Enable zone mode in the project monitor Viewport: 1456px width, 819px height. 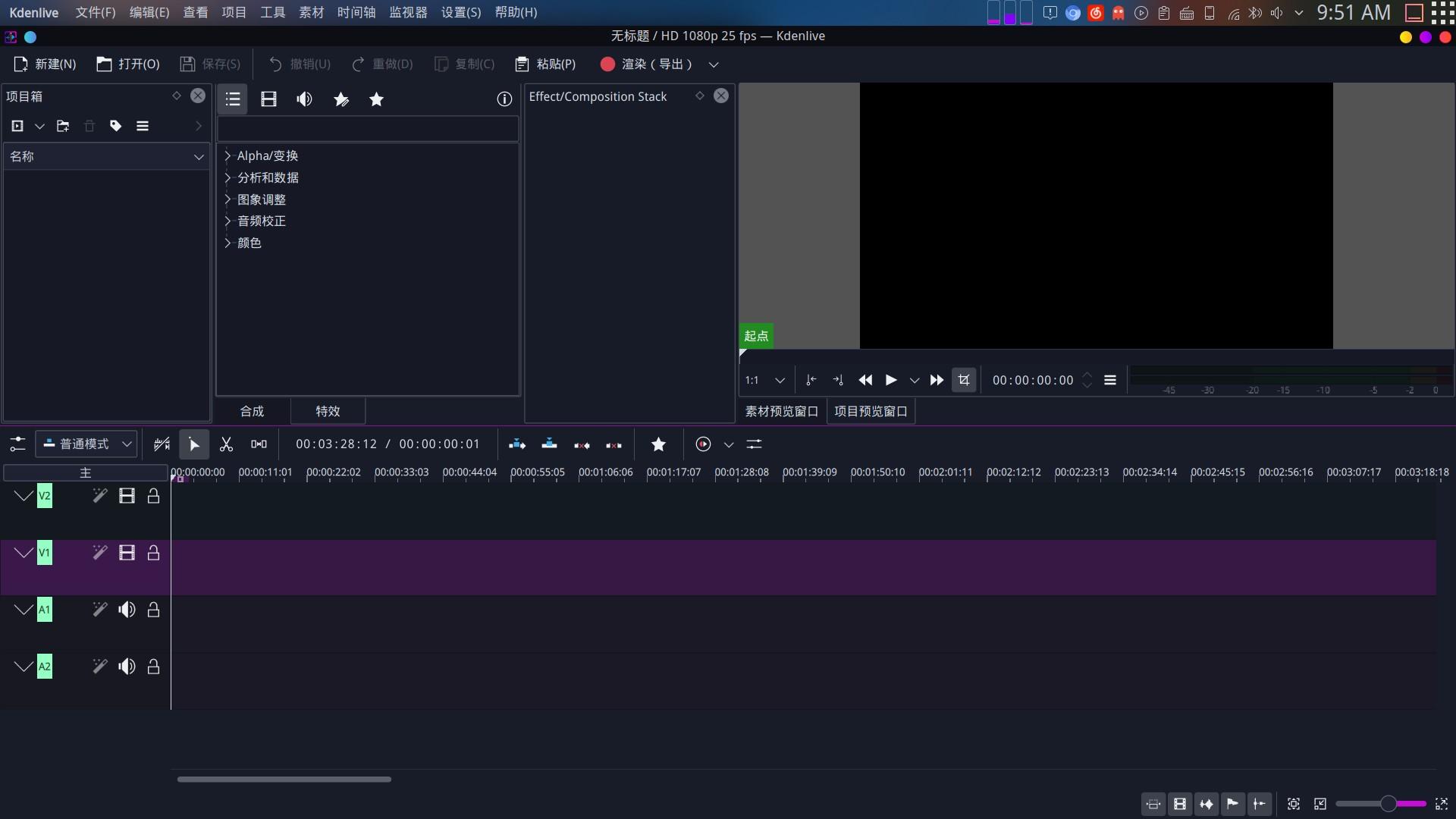963,380
